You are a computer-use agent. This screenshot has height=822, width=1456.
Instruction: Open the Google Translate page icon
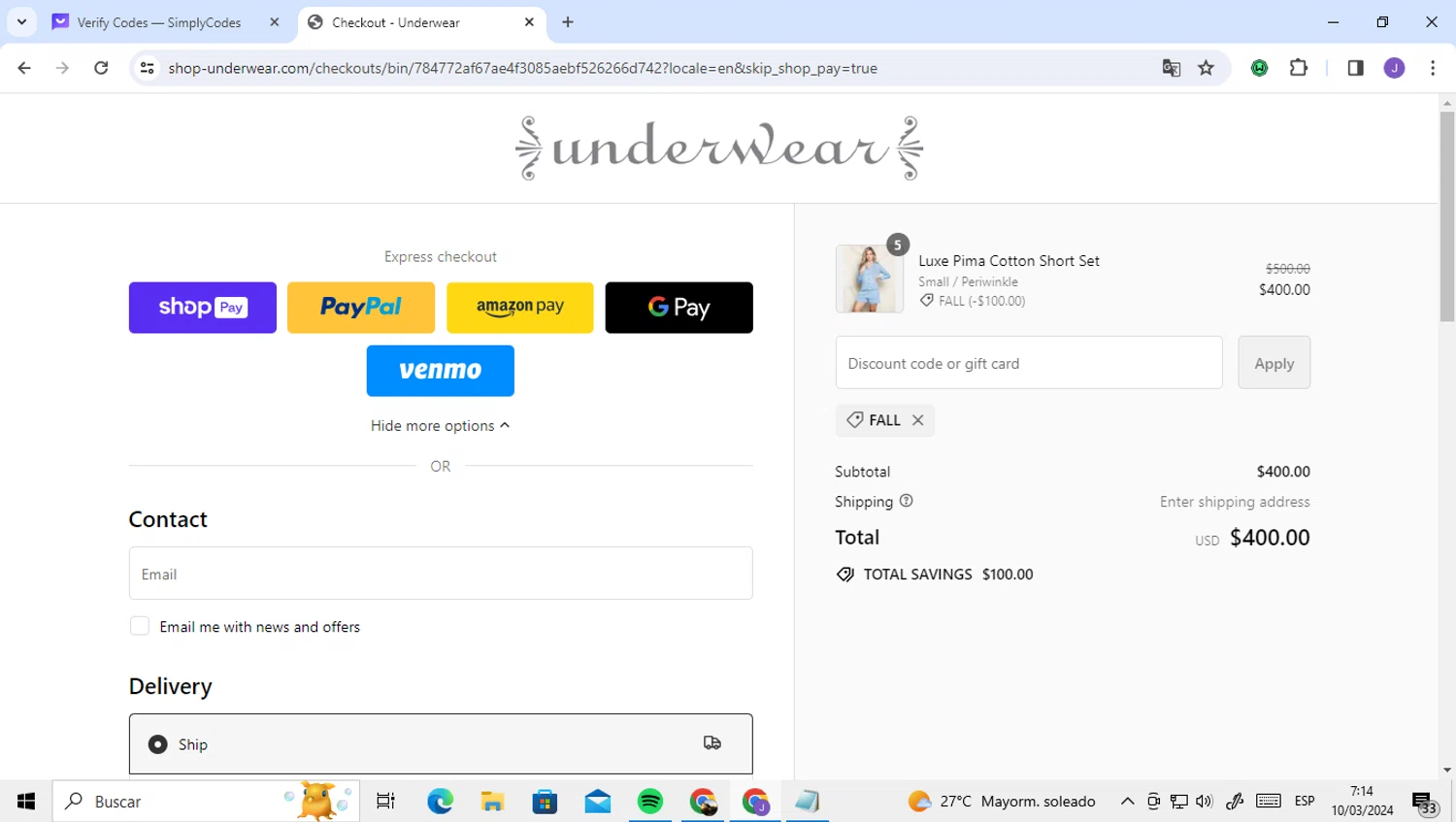click(x=1172, y=68)
